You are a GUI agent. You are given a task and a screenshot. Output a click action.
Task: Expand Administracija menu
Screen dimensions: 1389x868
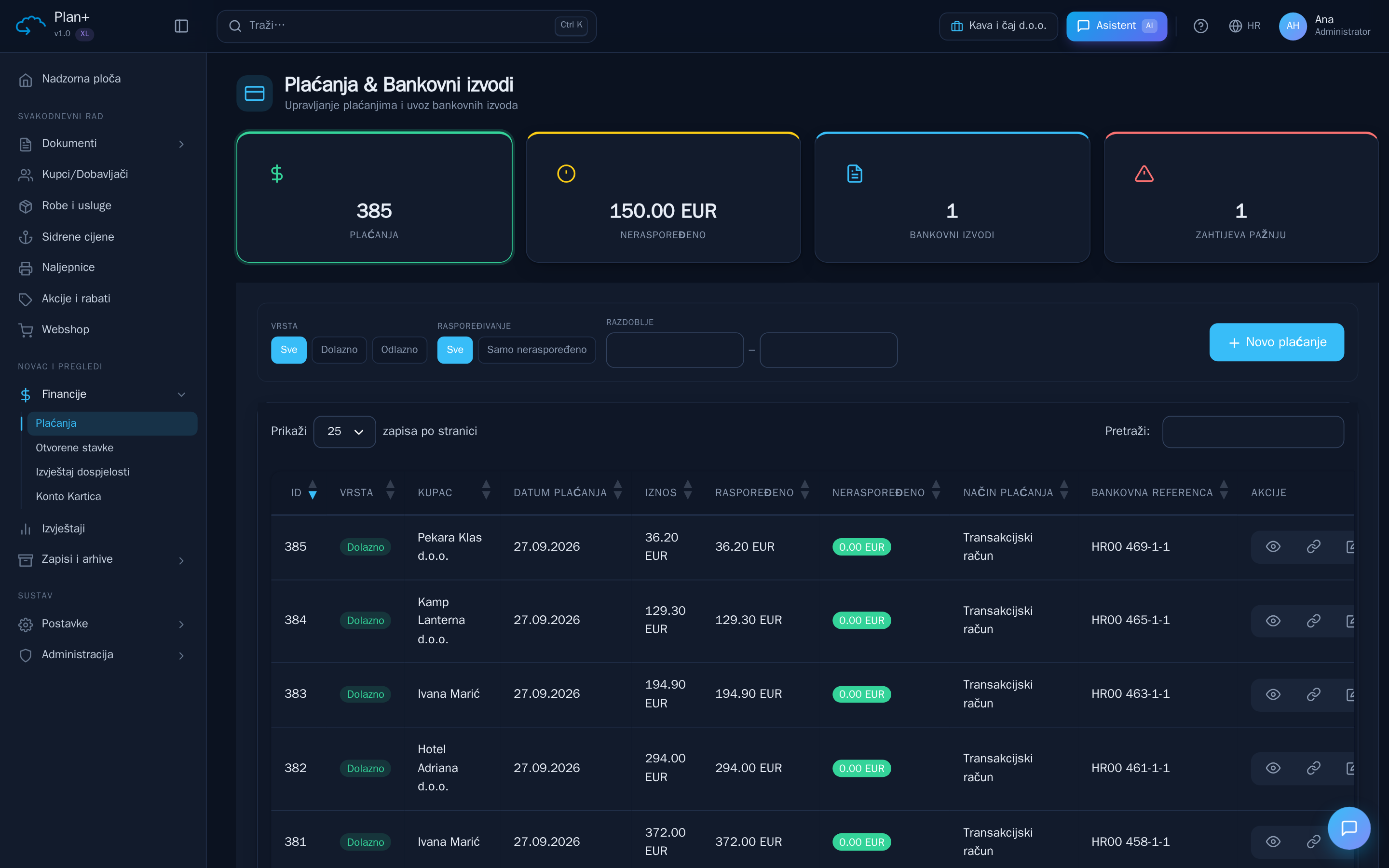[103, 655]
